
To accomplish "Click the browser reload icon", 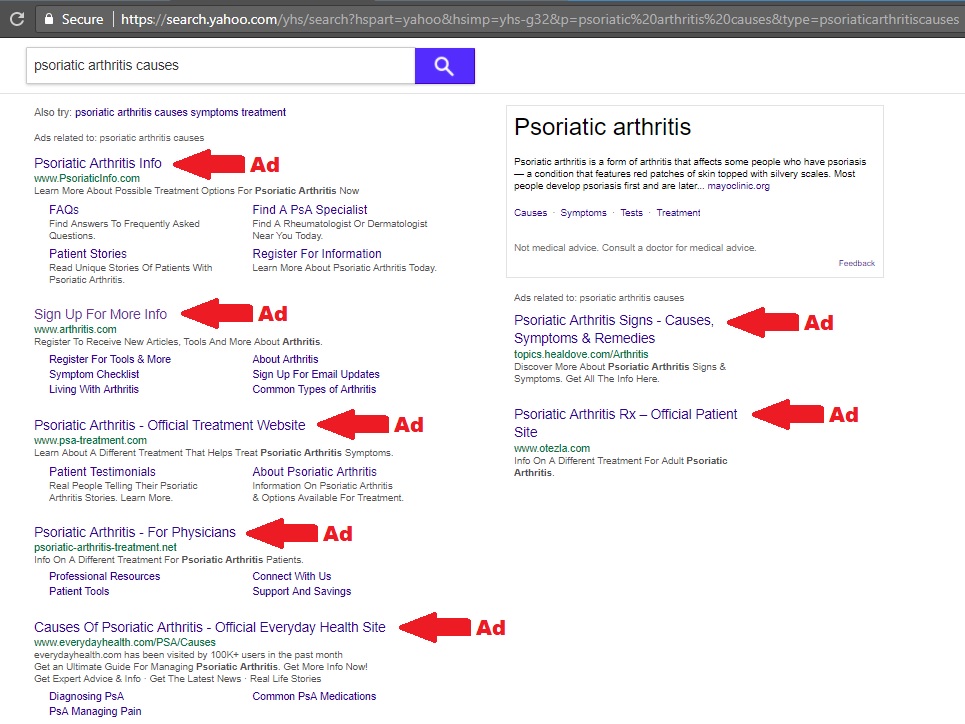I will (x=17, y=18).
